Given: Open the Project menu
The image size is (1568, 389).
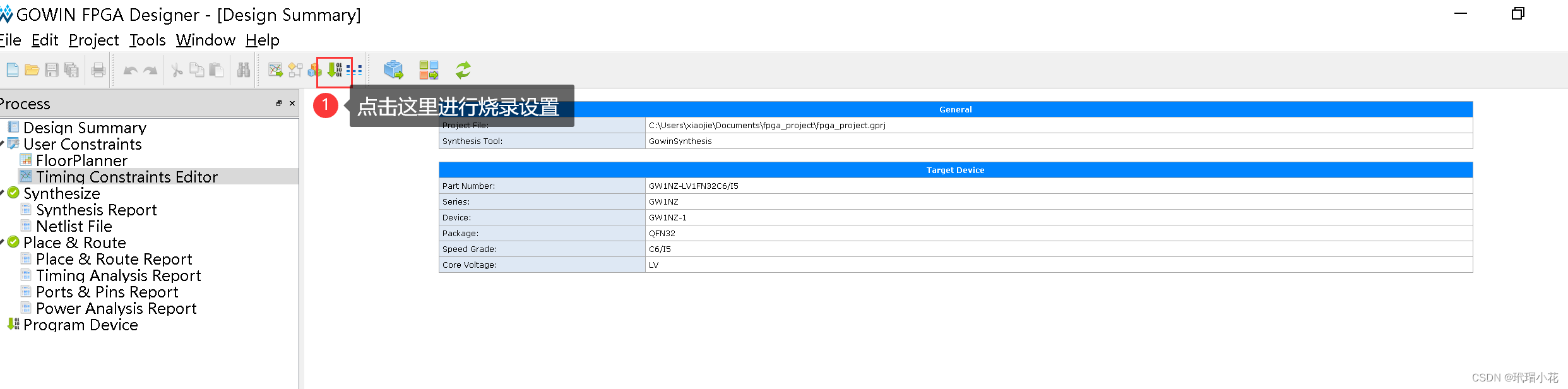Looking at the screenshot, I should (93, 40).
